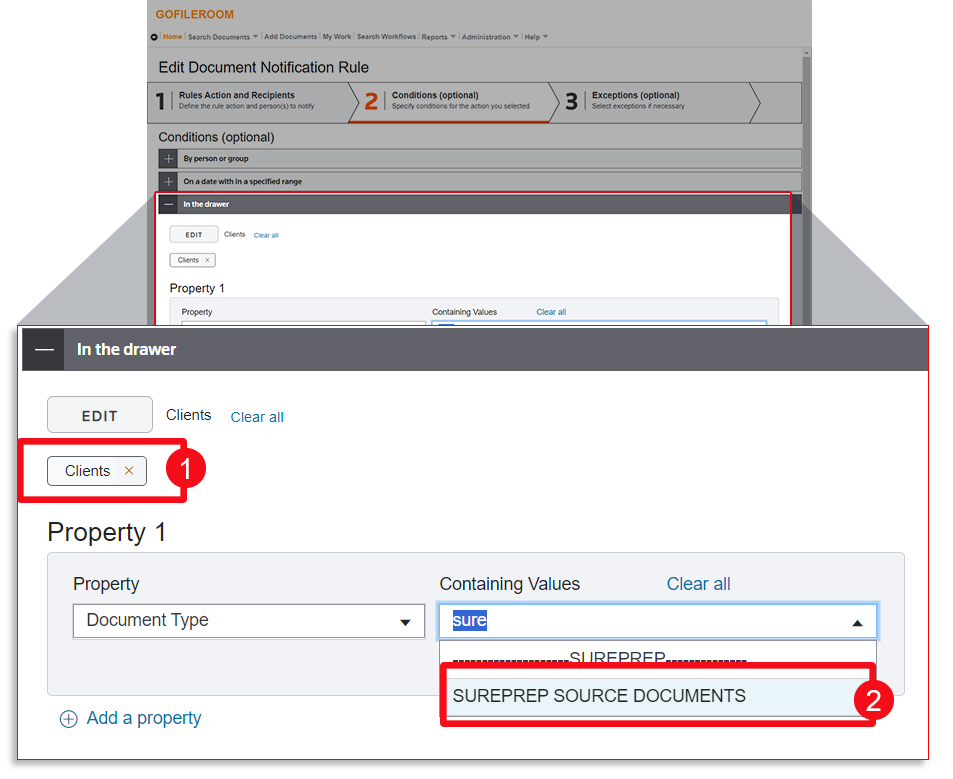Open the Home menu item
The image size is (953, 779).
tap(173, 36)
